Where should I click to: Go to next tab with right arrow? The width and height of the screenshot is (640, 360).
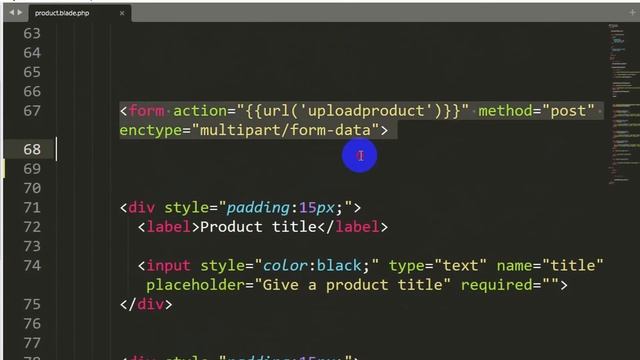[19, 13]
